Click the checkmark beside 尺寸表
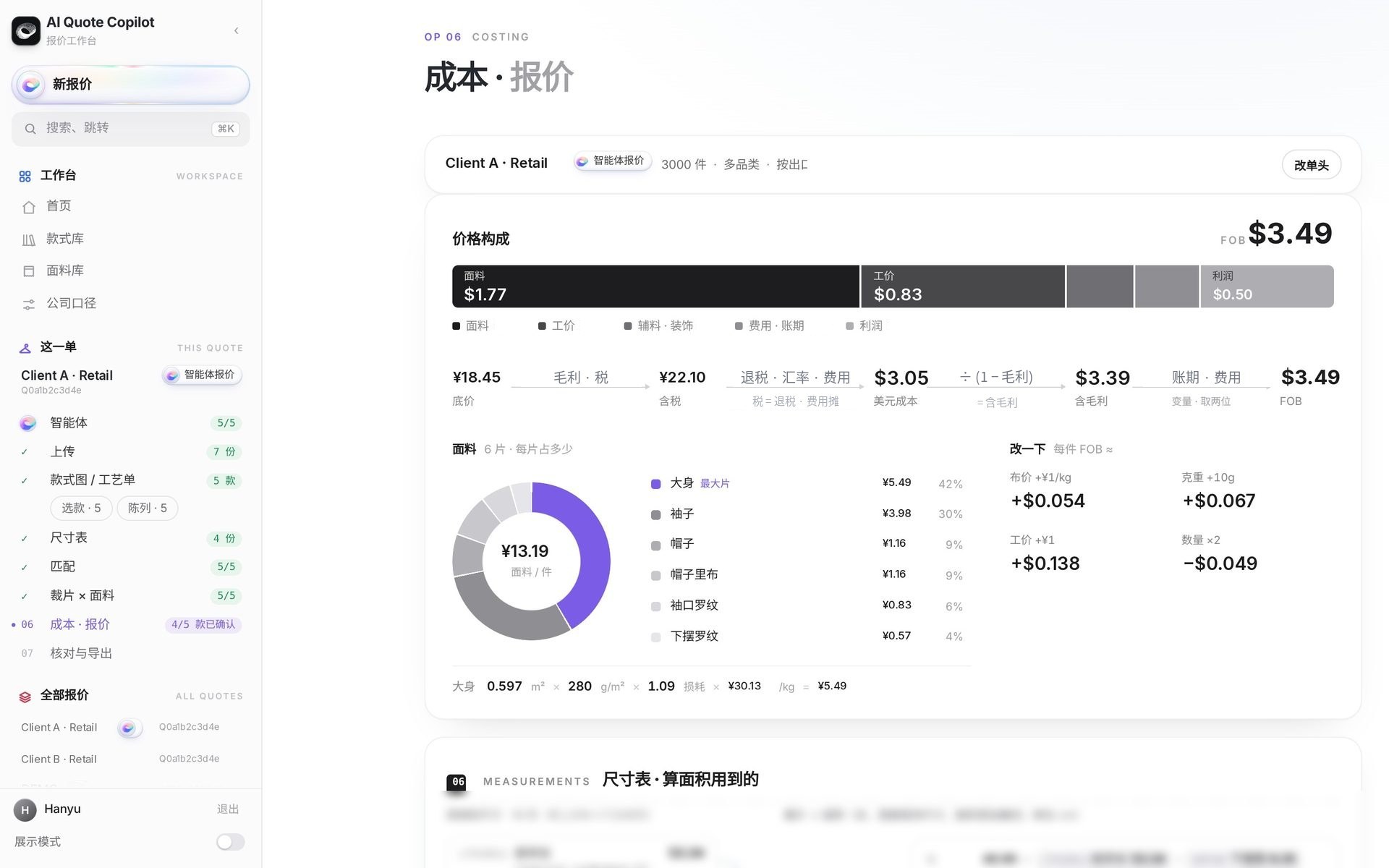 25,538
